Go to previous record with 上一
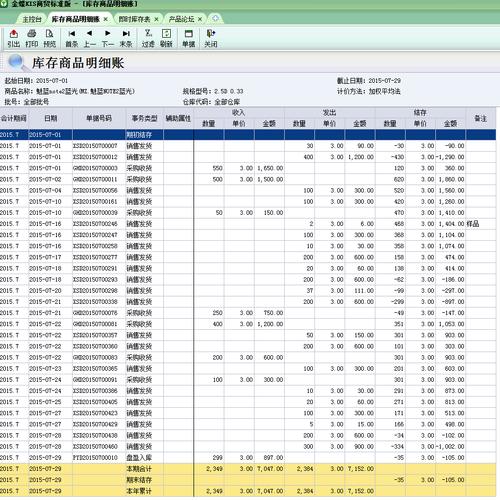The height and width of the screenshot is (500, 500). [89, 38]
